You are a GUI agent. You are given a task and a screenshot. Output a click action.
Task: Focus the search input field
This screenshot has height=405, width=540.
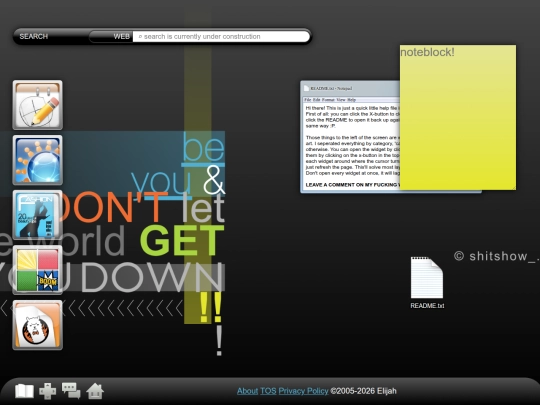(221, 37)
